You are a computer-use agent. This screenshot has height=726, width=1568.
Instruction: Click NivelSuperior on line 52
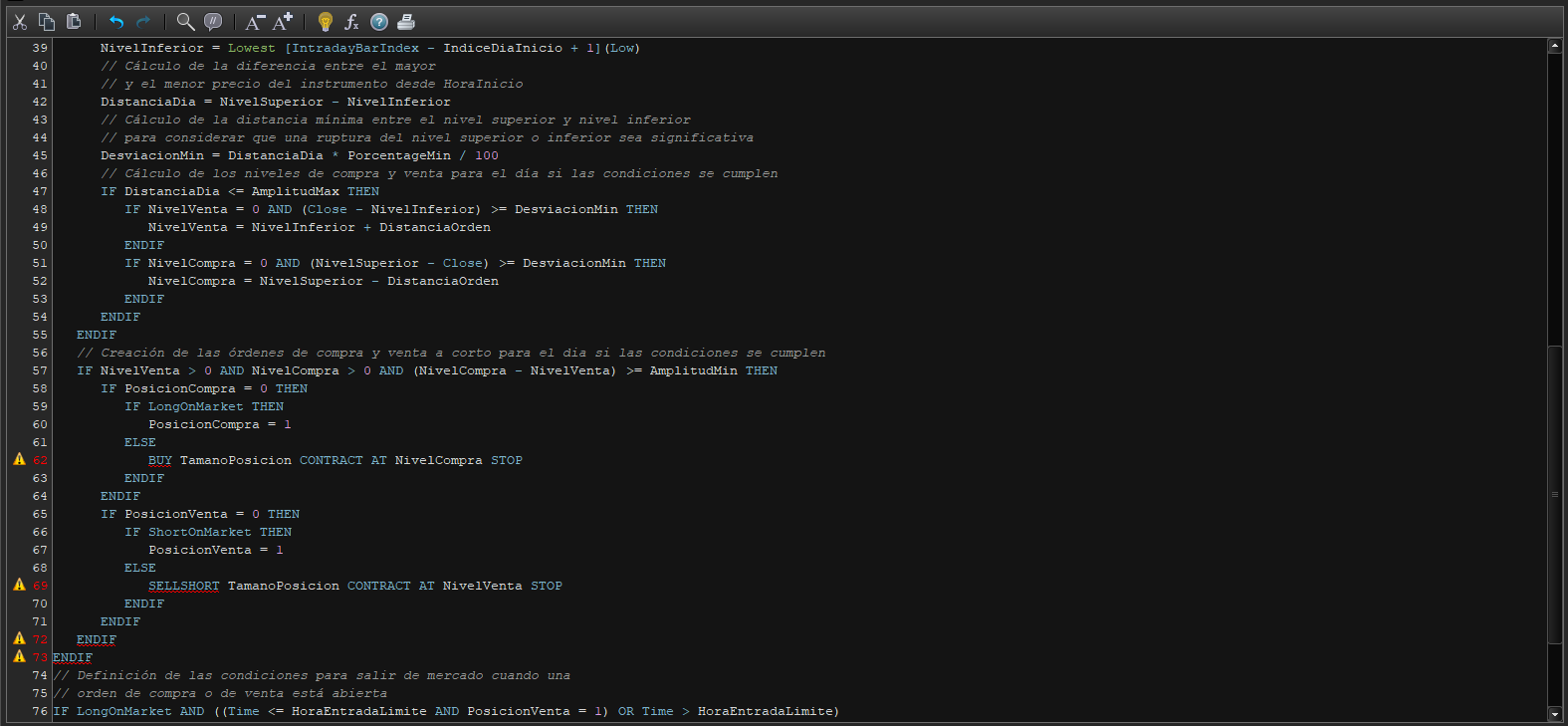point(312,281)
